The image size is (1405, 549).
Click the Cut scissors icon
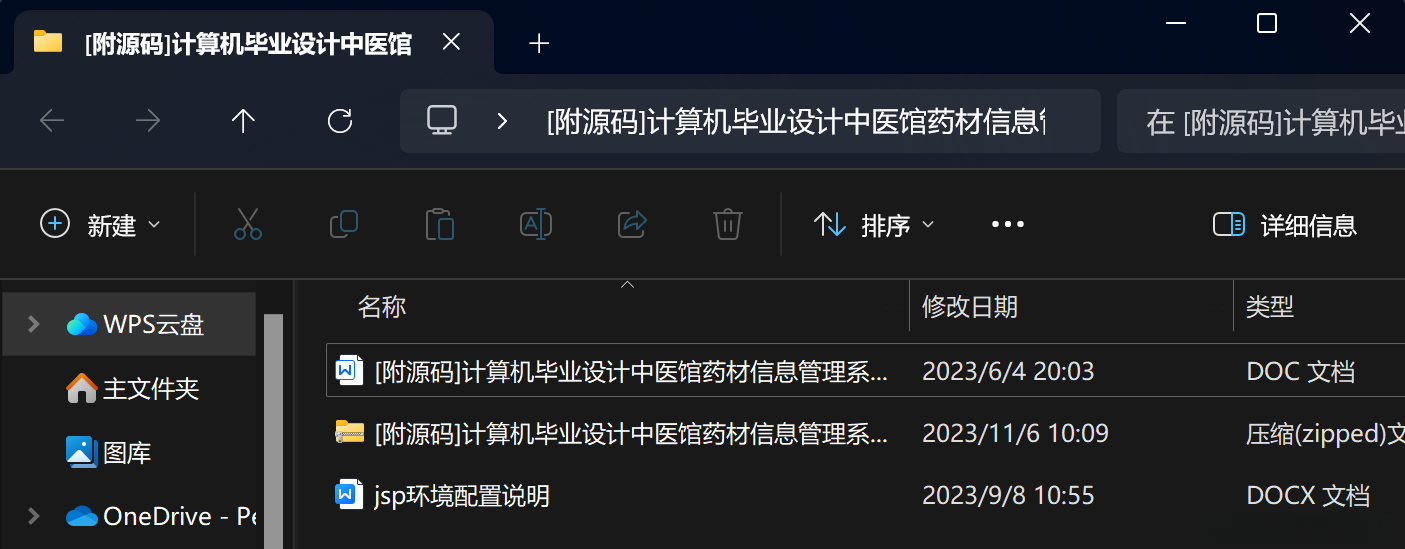pyautogui.click(x=248, y=224)
